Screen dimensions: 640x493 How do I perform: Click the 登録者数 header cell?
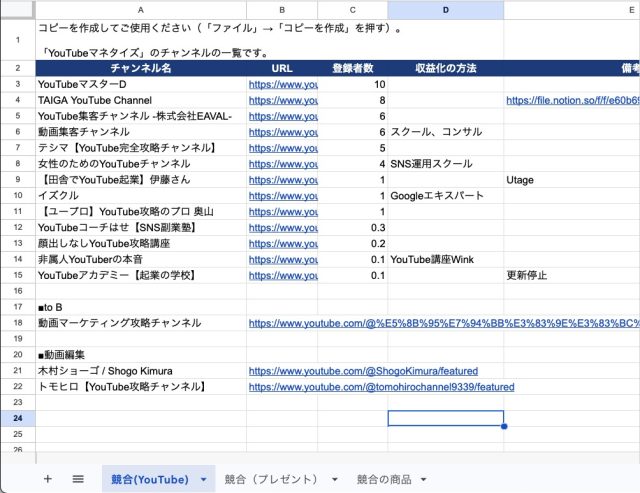(x=352, y=69)
